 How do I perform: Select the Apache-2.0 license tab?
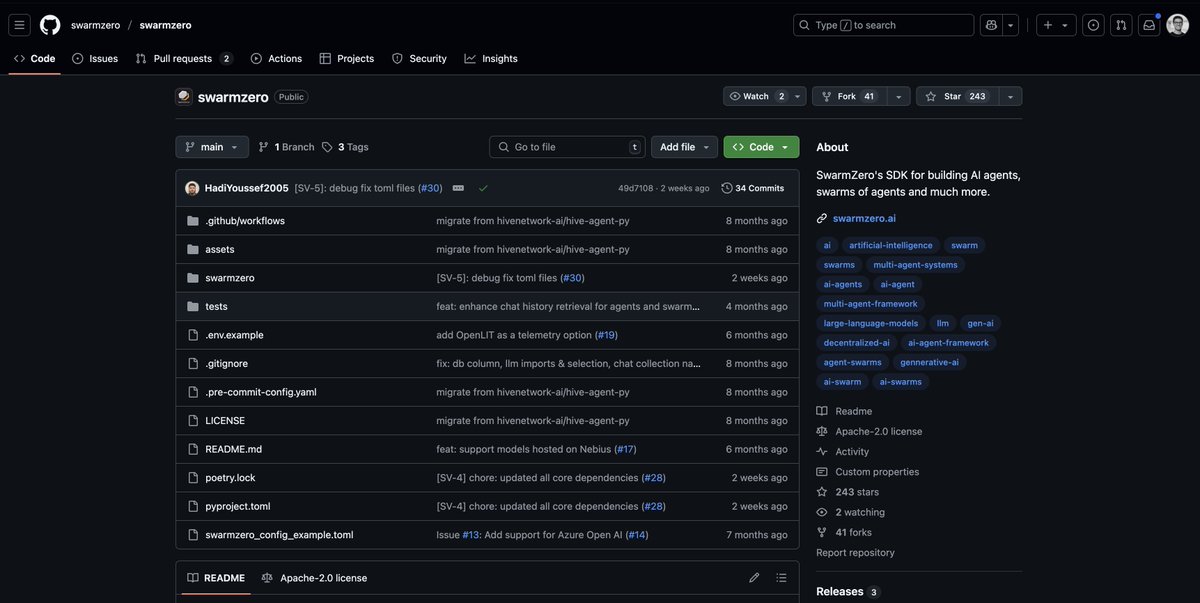click(x=314, y=578)
